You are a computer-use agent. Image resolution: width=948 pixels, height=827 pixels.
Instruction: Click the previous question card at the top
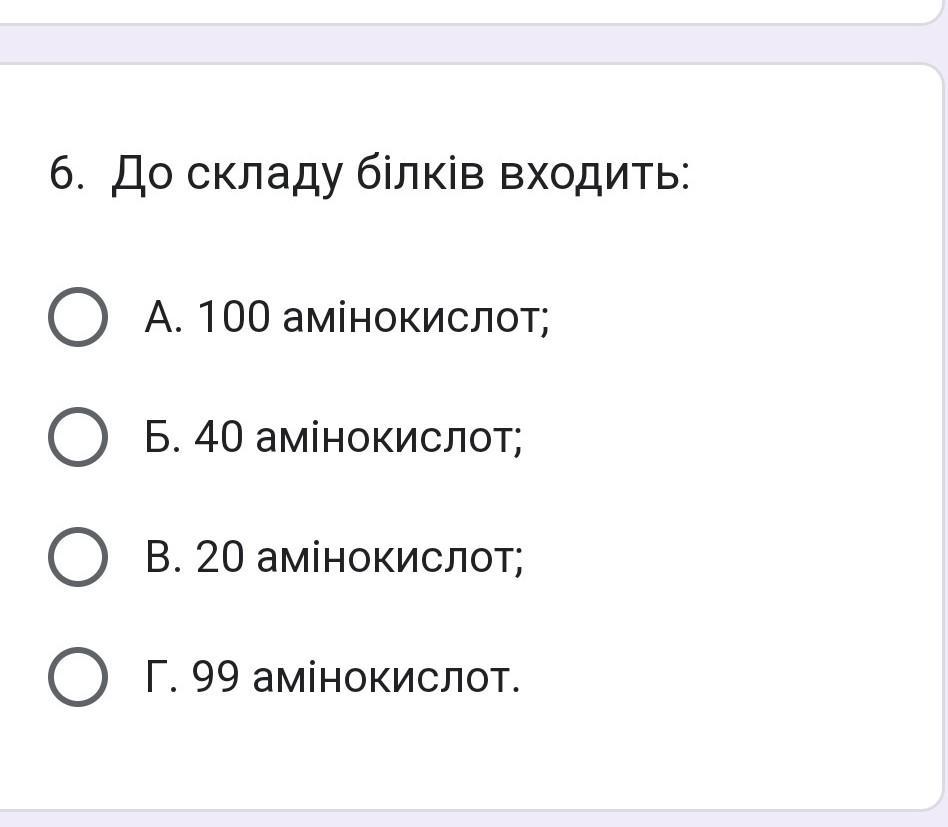coord(470,10)
